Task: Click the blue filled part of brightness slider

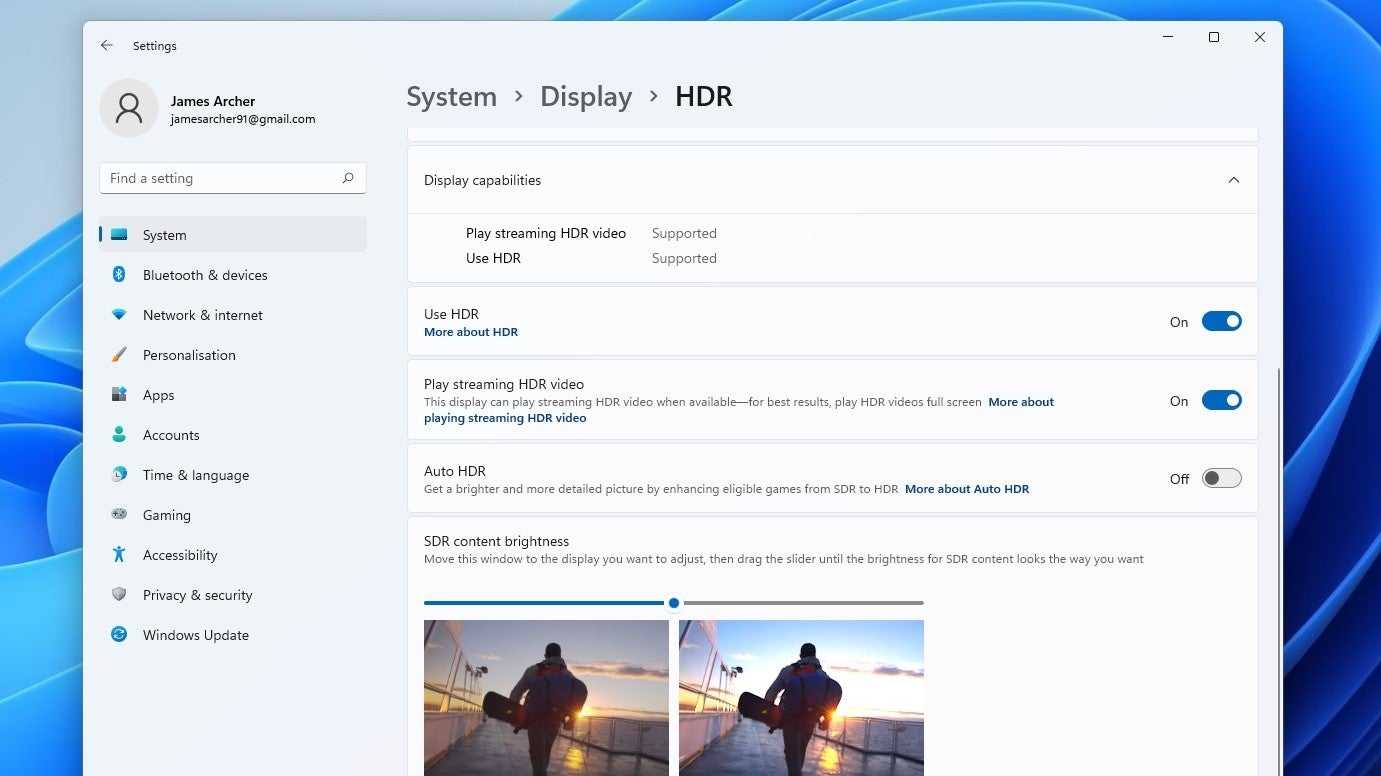Action: point(544,603)
